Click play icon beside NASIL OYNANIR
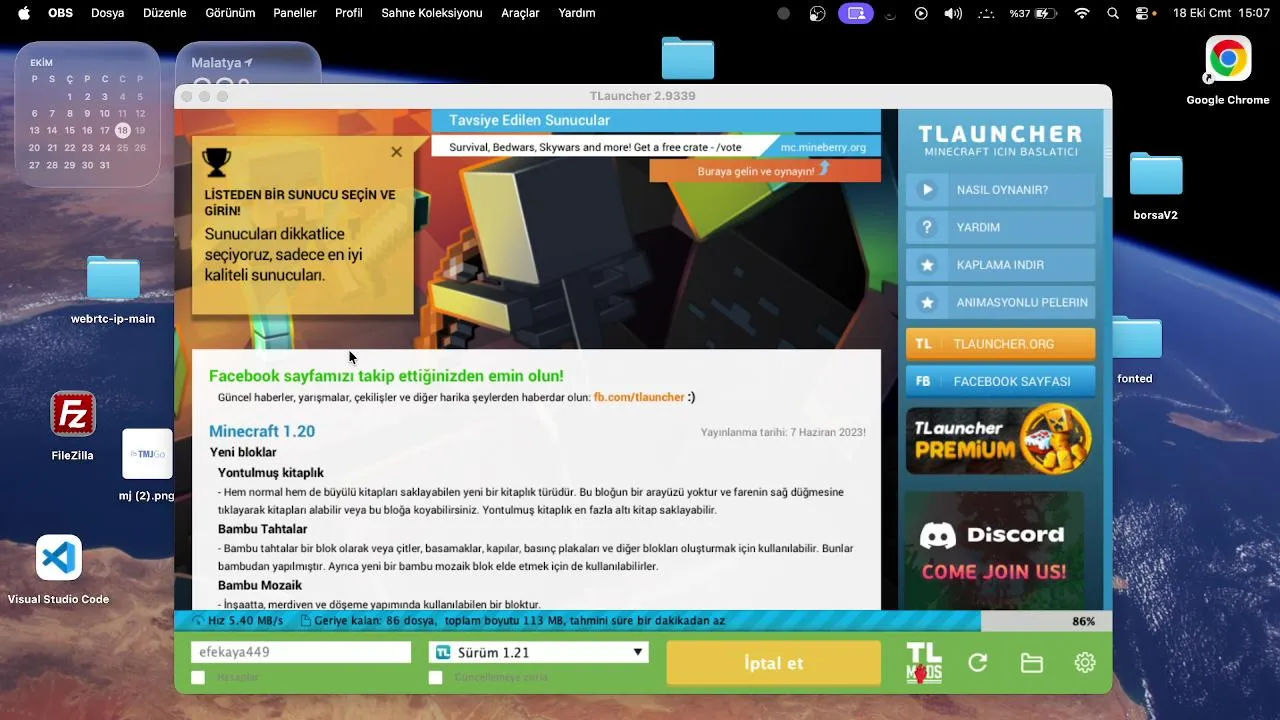Viewport: 1280px width, 720px height. coord(927,190)
